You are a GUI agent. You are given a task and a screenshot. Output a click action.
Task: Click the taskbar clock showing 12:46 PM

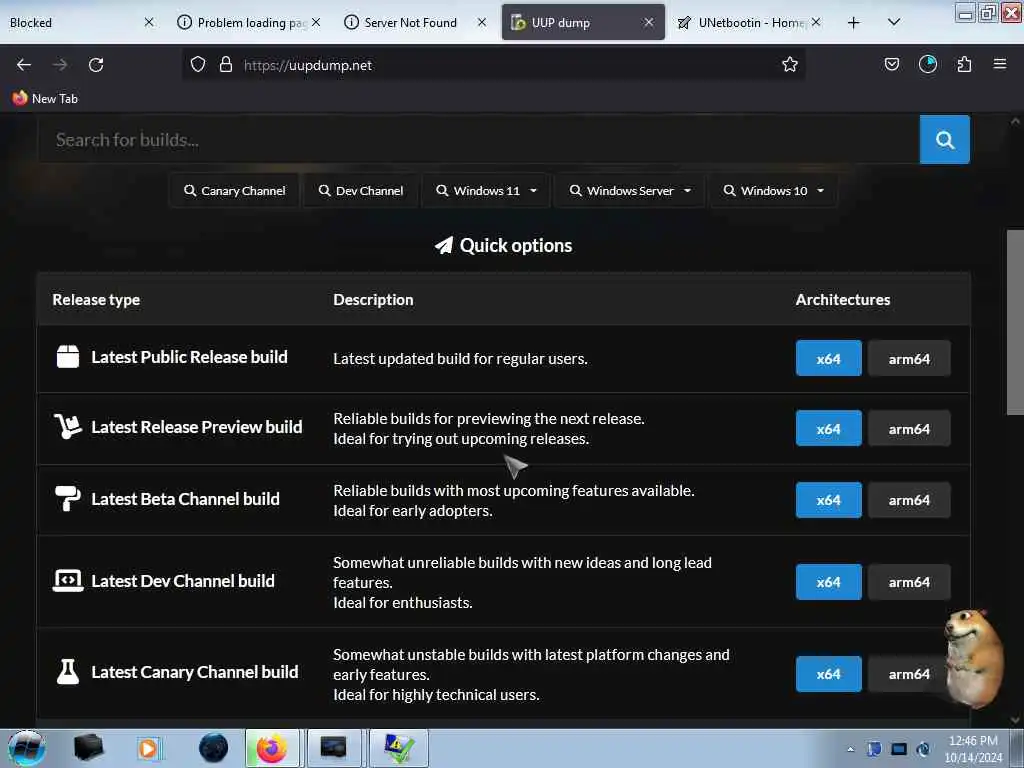(x=973, y=749)
